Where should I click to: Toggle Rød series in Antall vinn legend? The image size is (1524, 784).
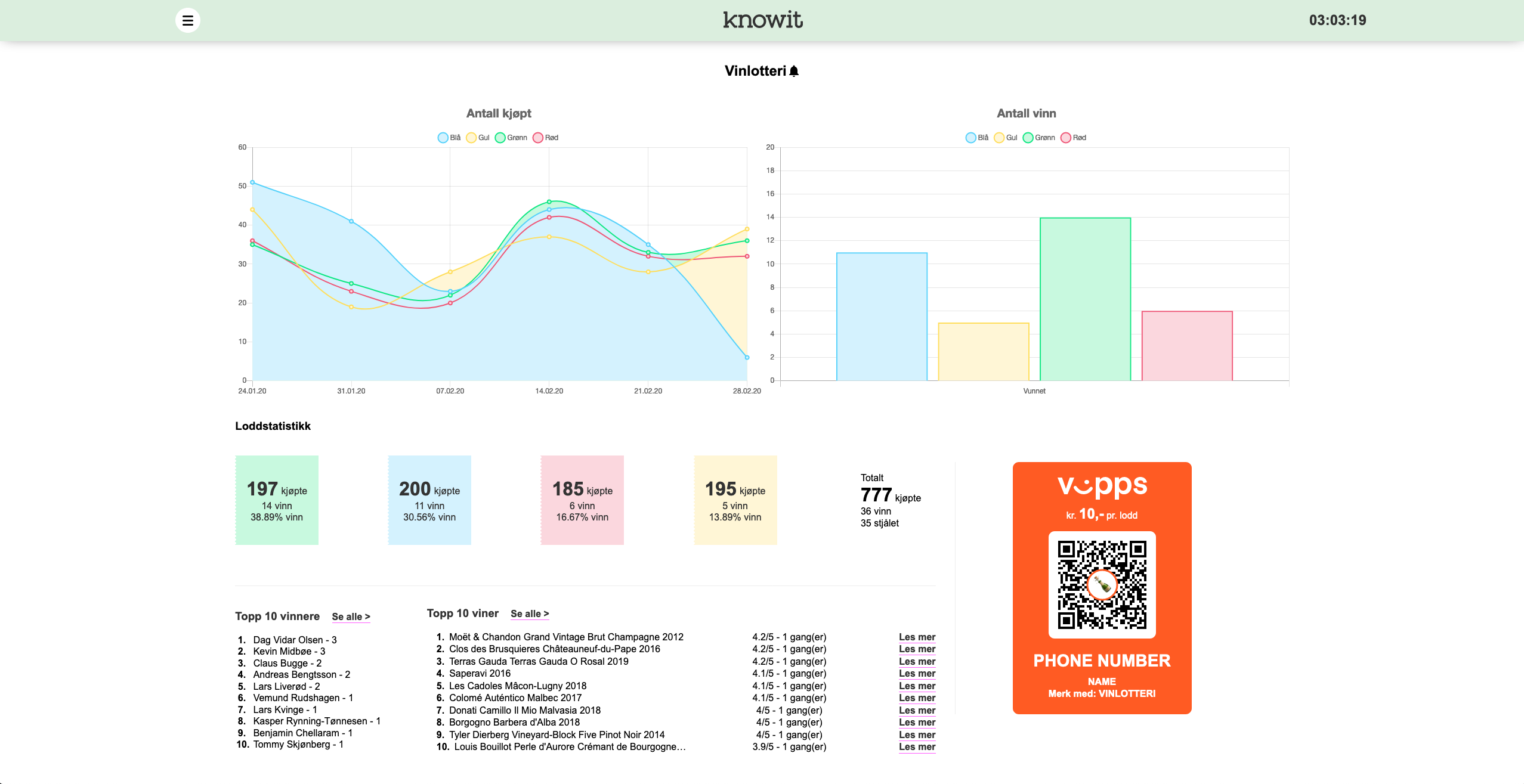[x=1073, y=138]
